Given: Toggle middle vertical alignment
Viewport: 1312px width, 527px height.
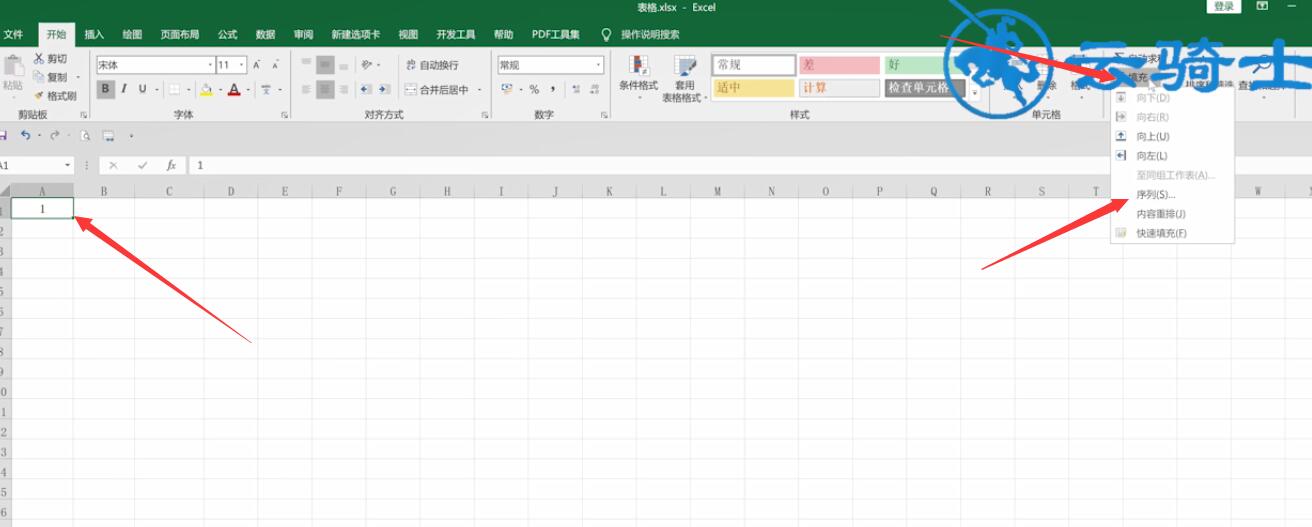Looking at the screenshot, I should pos(325,65).
